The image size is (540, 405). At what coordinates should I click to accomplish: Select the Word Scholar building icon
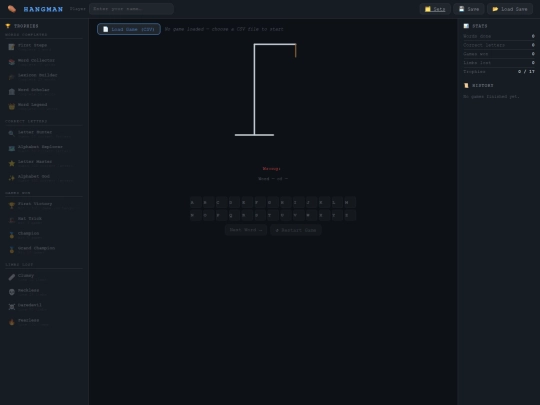tap(12, 92)
